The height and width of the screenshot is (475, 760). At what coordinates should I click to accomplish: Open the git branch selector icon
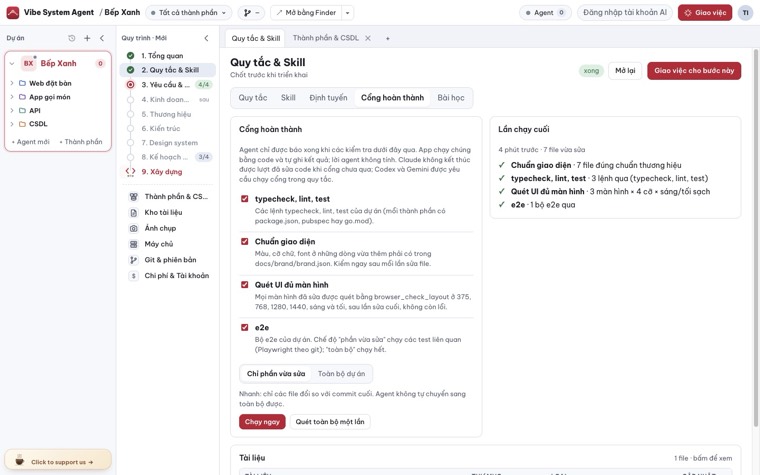point(251,13)
